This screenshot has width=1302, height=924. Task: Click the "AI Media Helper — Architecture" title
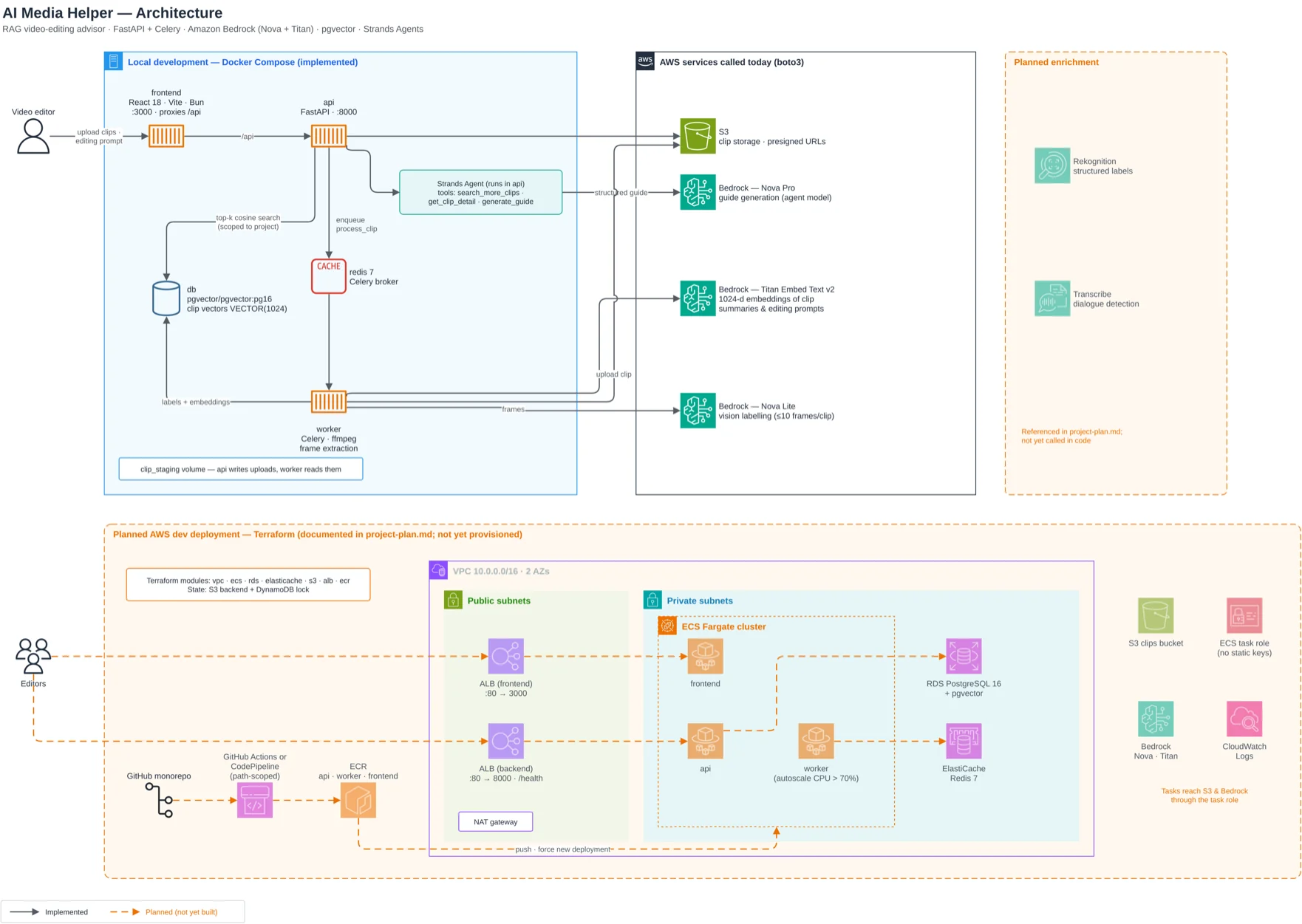click(x=112, y=13)
